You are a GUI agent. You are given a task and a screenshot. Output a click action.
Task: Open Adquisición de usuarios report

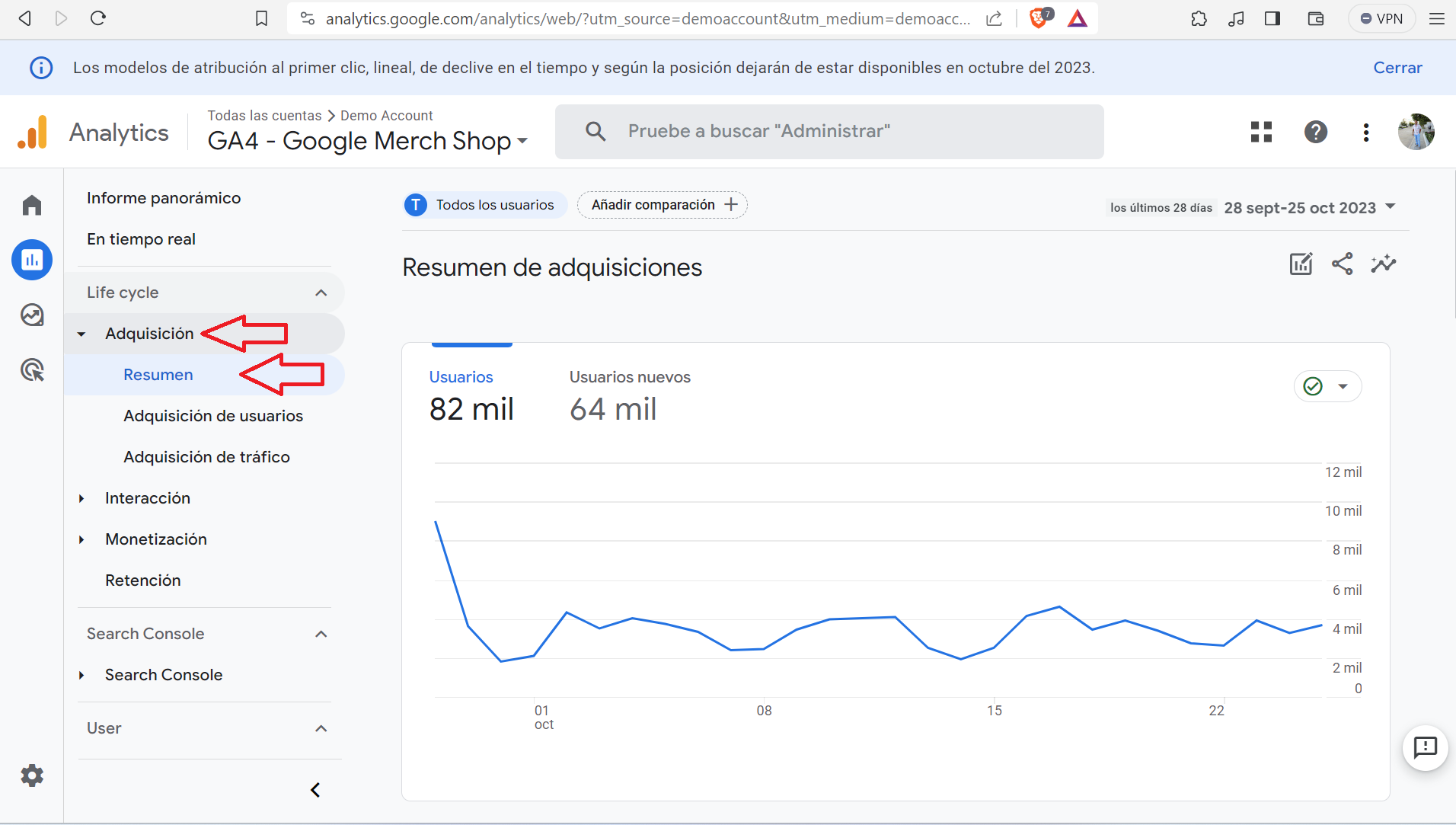213,416
